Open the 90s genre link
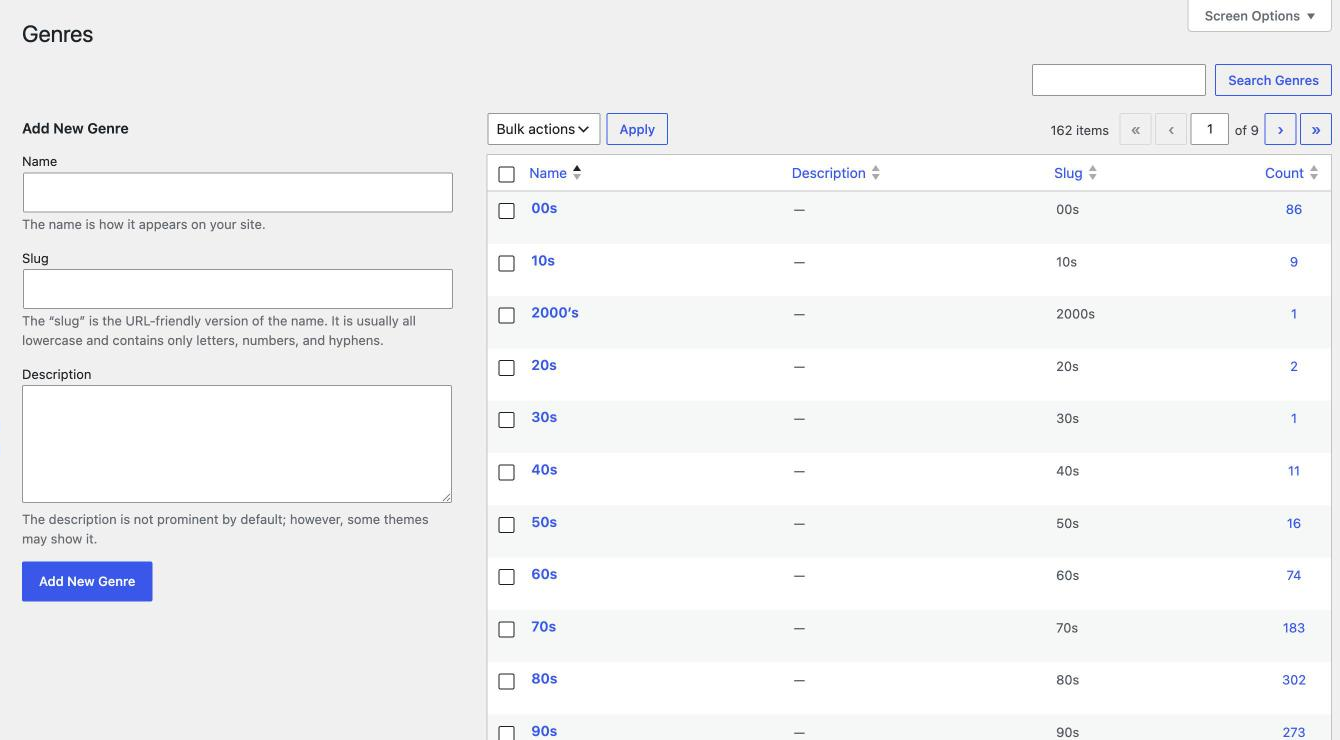 click(544, 731)
